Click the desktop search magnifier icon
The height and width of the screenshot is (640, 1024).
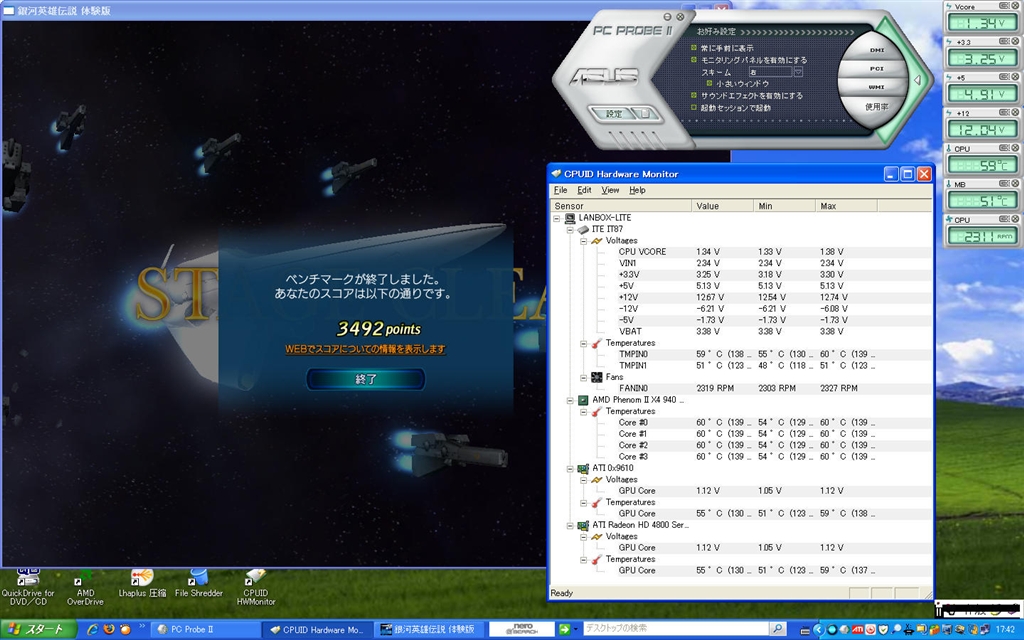[777, 629]
